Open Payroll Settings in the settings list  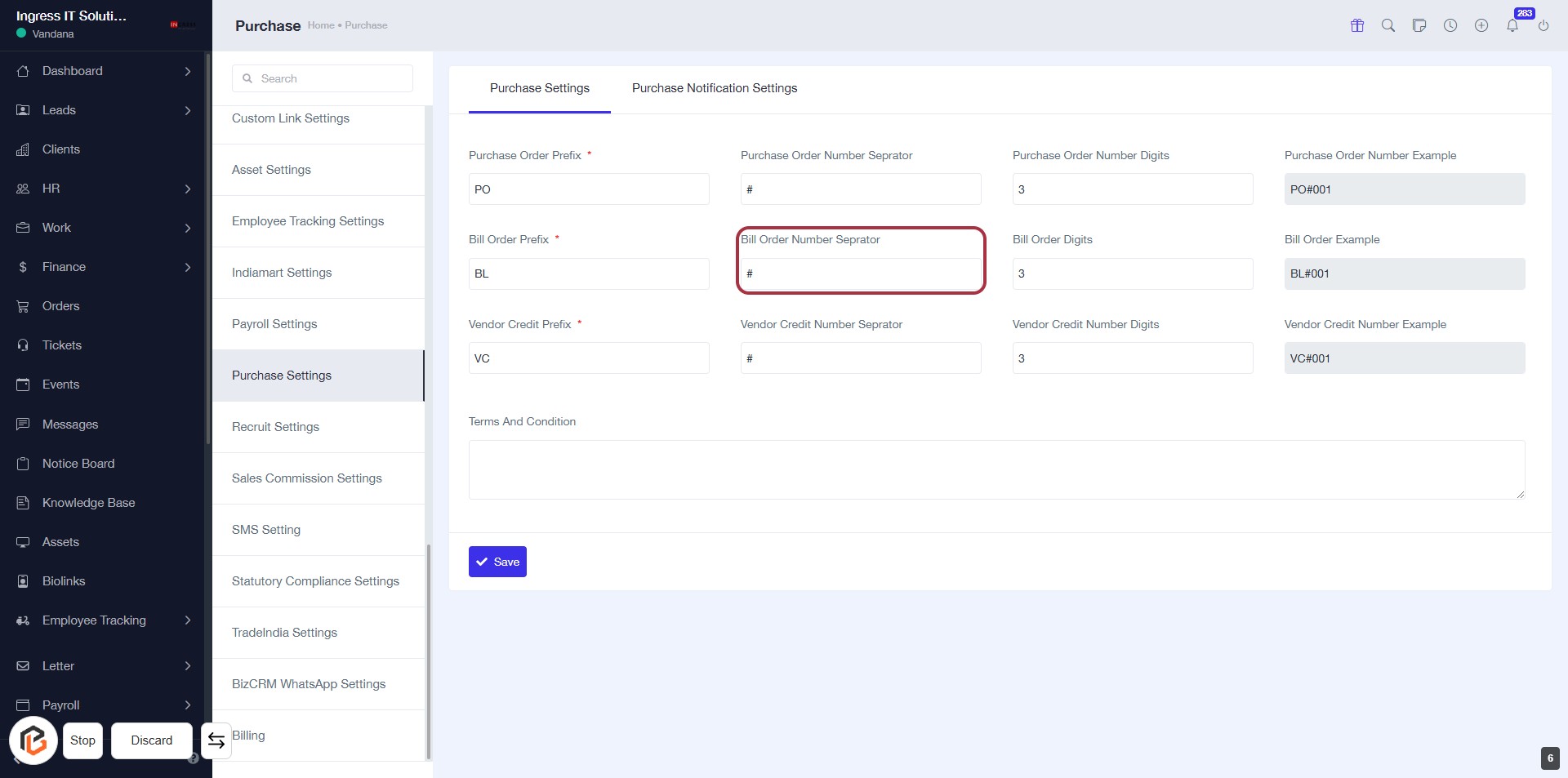coord(274,324)
